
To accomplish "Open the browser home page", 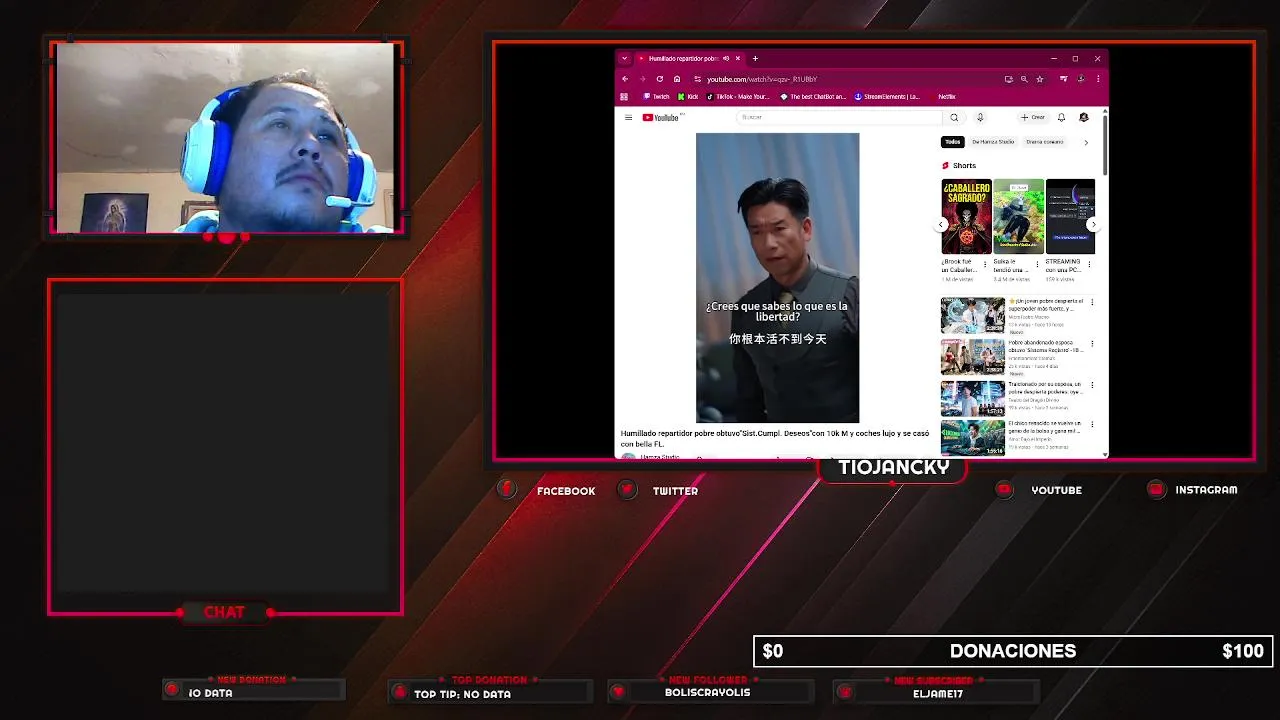I will coord(677,79).
